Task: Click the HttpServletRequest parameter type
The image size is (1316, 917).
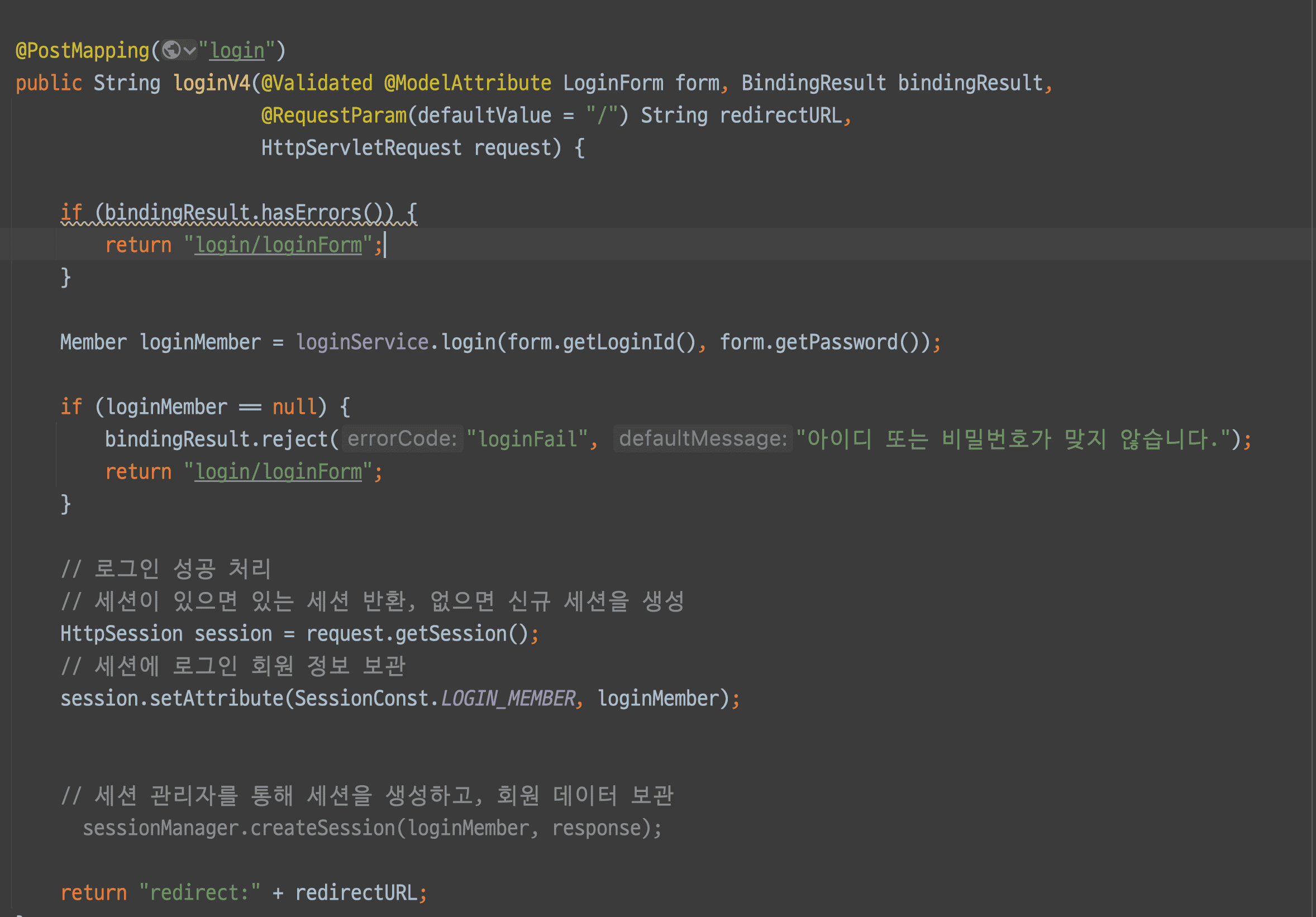Action: (361, 149)
